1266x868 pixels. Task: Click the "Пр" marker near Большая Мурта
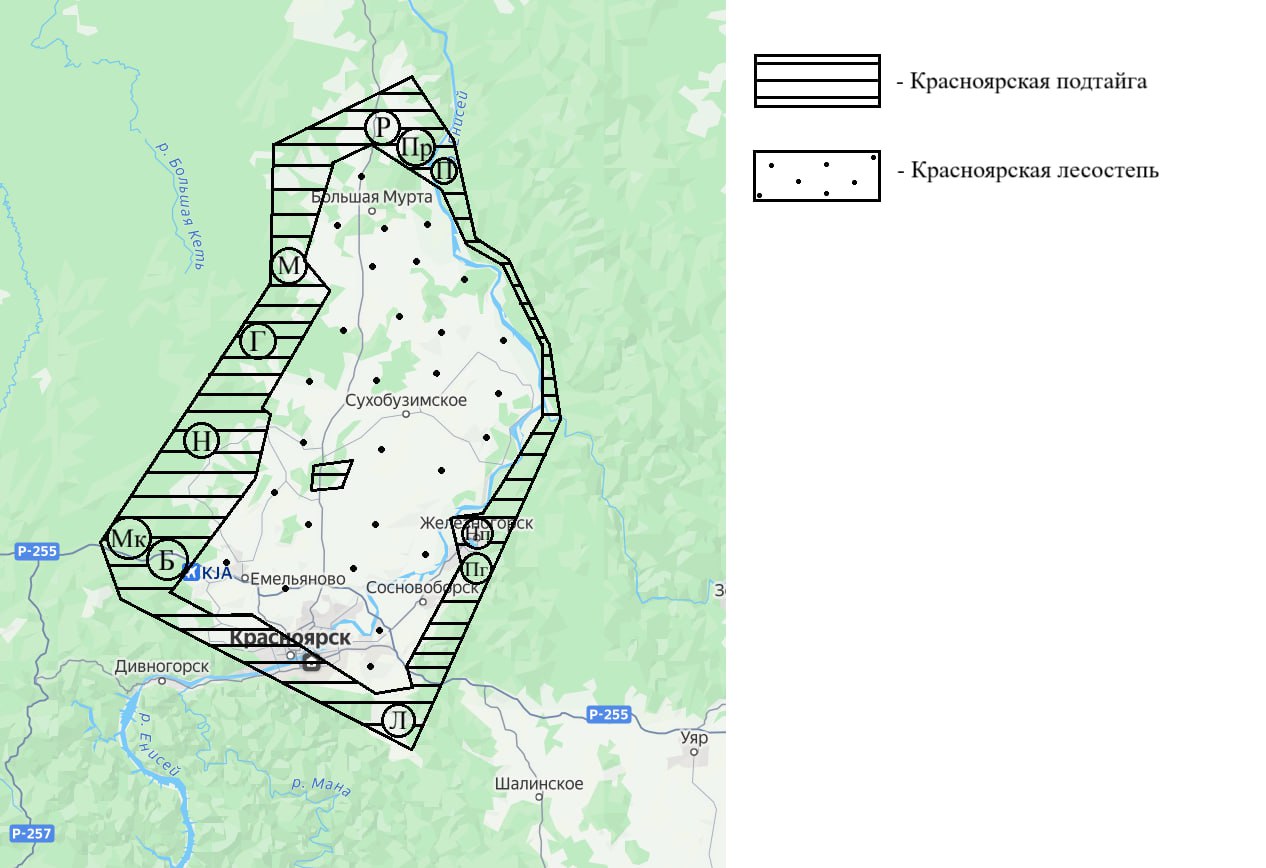pos(415,149)
